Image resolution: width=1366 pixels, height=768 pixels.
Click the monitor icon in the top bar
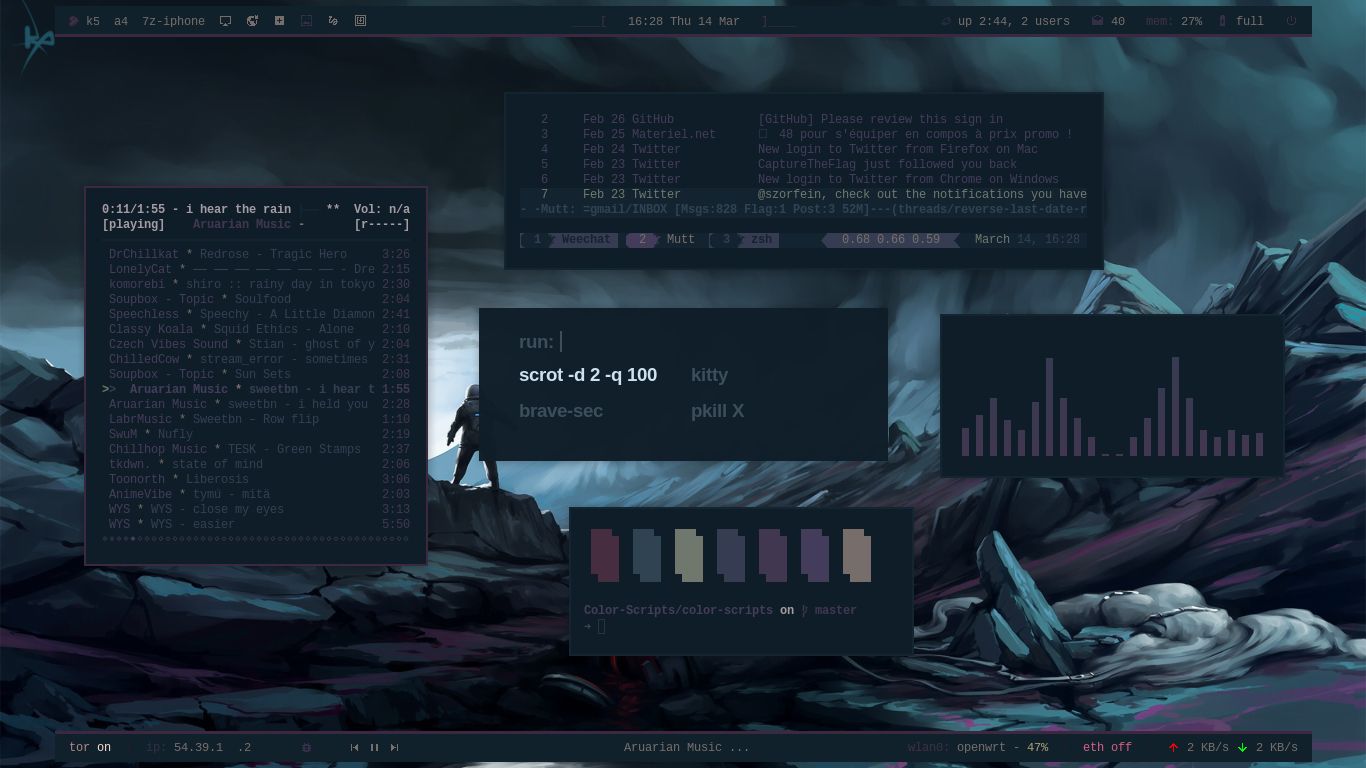pos(225,21)
